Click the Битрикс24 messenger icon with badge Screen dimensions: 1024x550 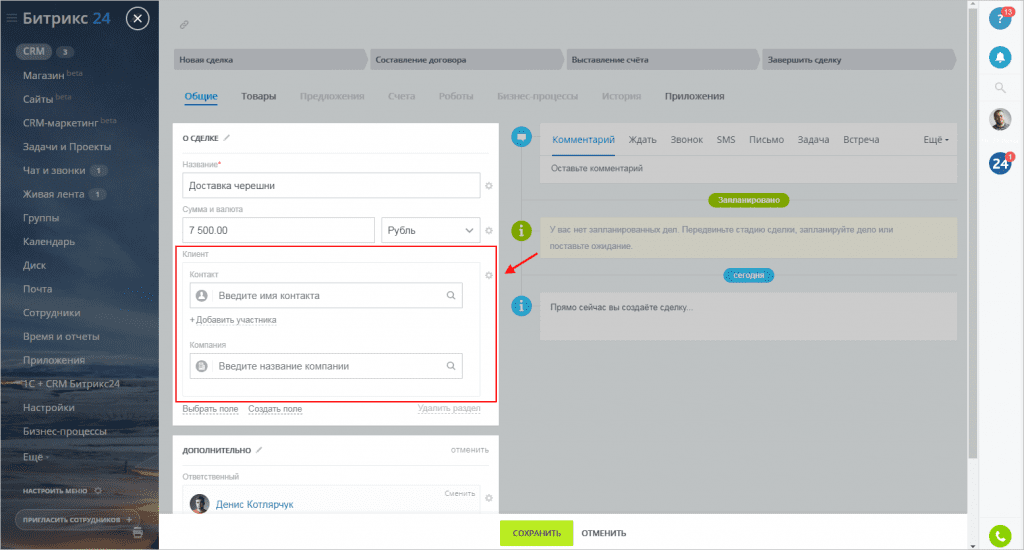point(999,163)
